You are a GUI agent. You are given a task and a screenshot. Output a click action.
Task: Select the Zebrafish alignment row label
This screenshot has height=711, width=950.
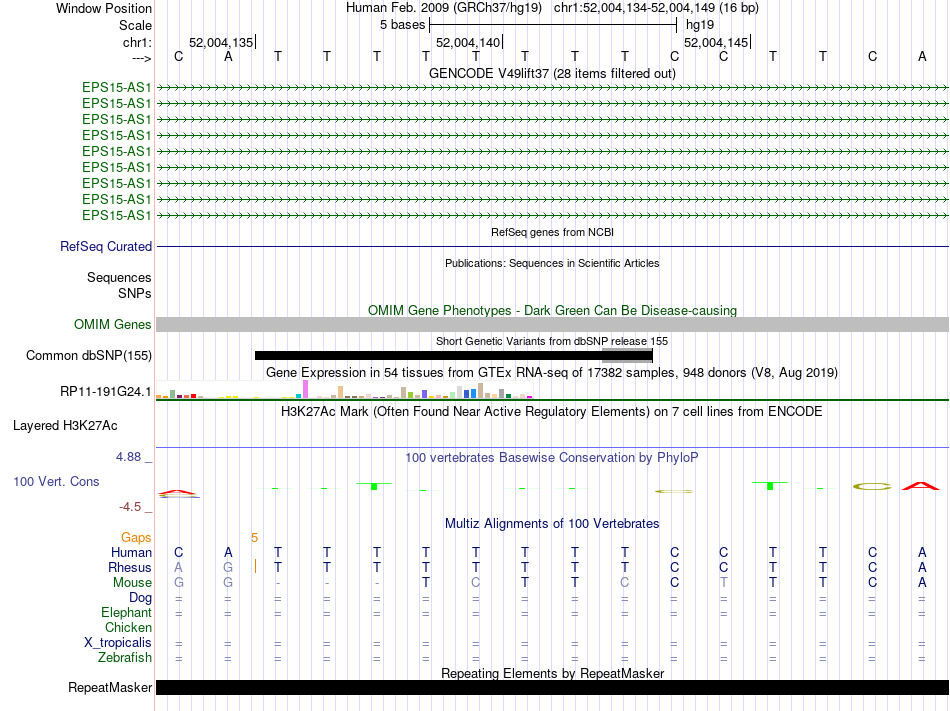tap(125, 657)
